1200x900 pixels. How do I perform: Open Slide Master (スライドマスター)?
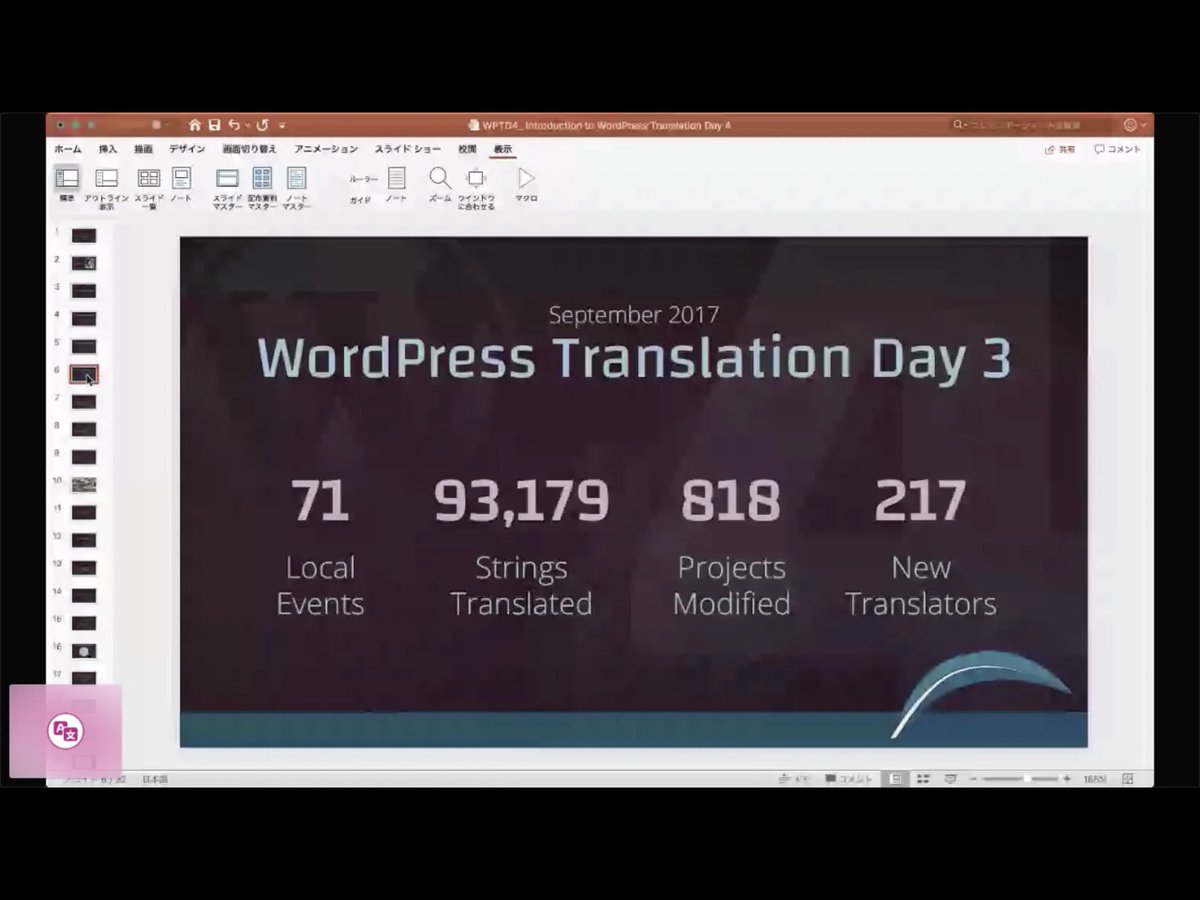[x=227, y=179]
